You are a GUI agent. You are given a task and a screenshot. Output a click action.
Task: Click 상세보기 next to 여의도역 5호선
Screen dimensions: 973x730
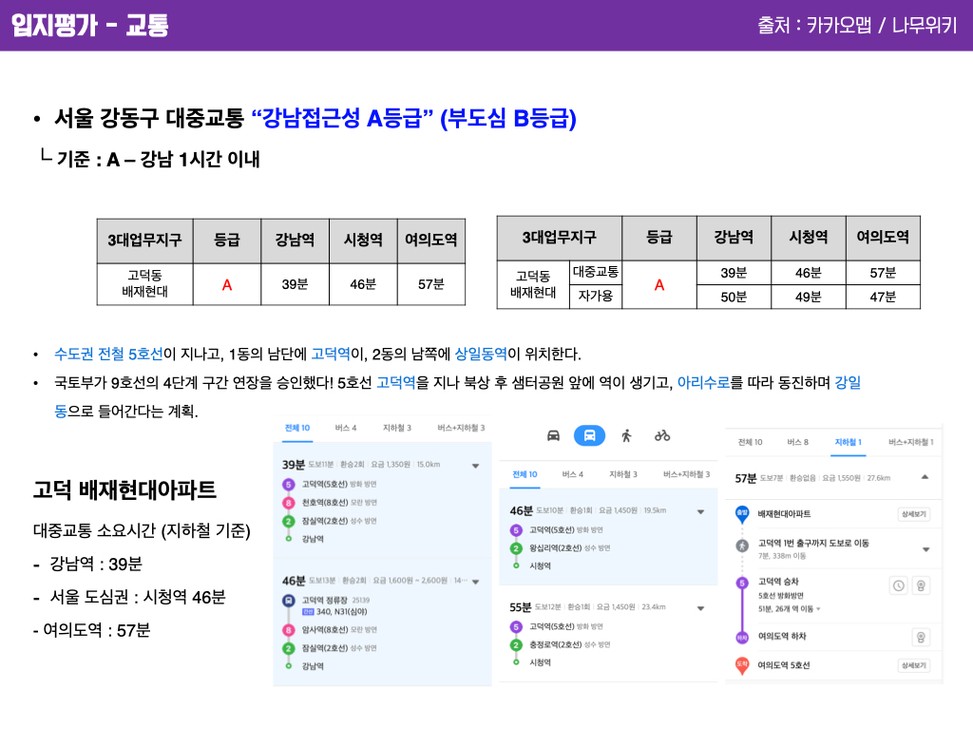click(x=913, y=665)
